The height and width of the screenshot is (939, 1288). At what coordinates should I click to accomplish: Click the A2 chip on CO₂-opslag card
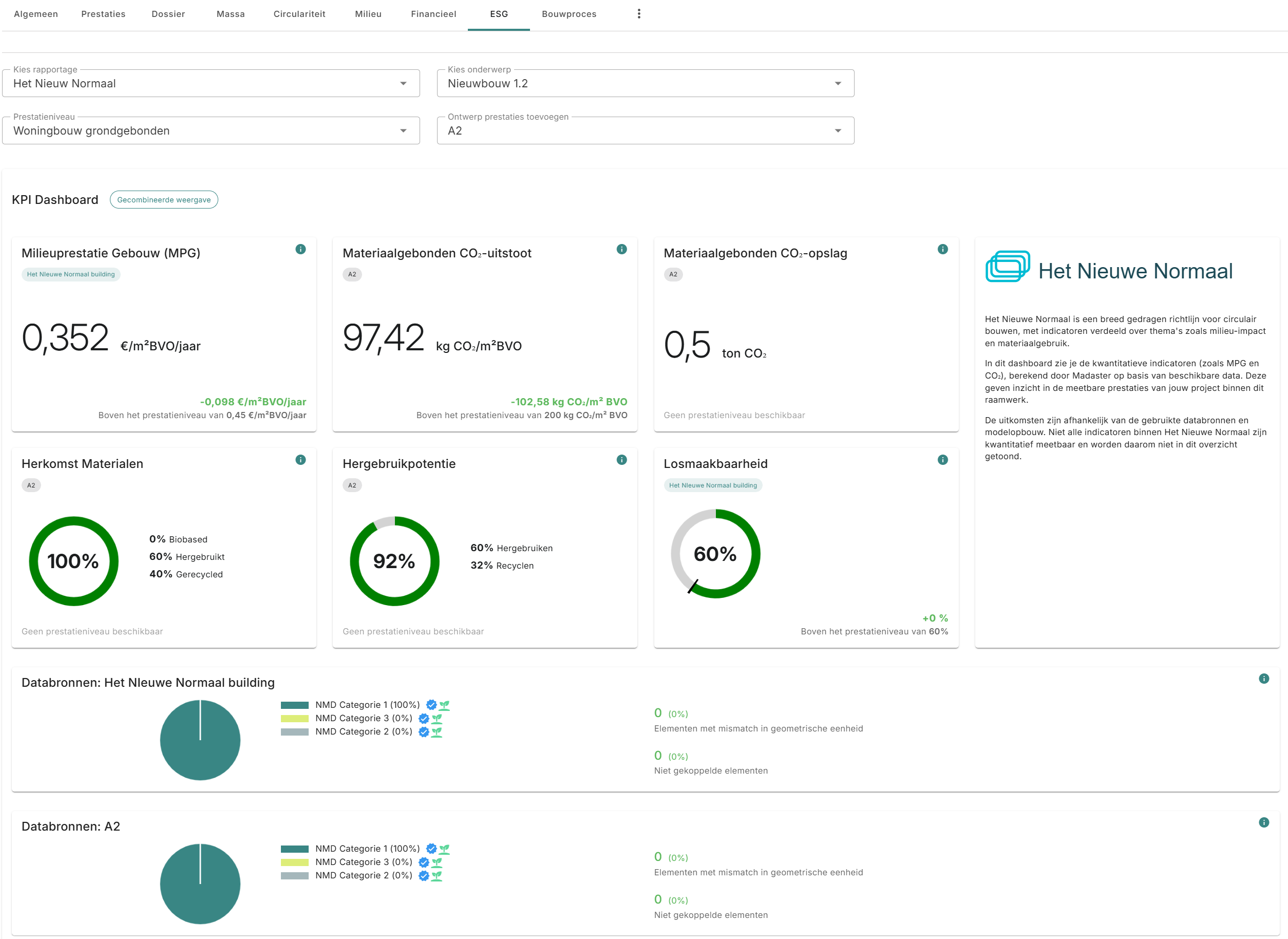coord(673,274)
